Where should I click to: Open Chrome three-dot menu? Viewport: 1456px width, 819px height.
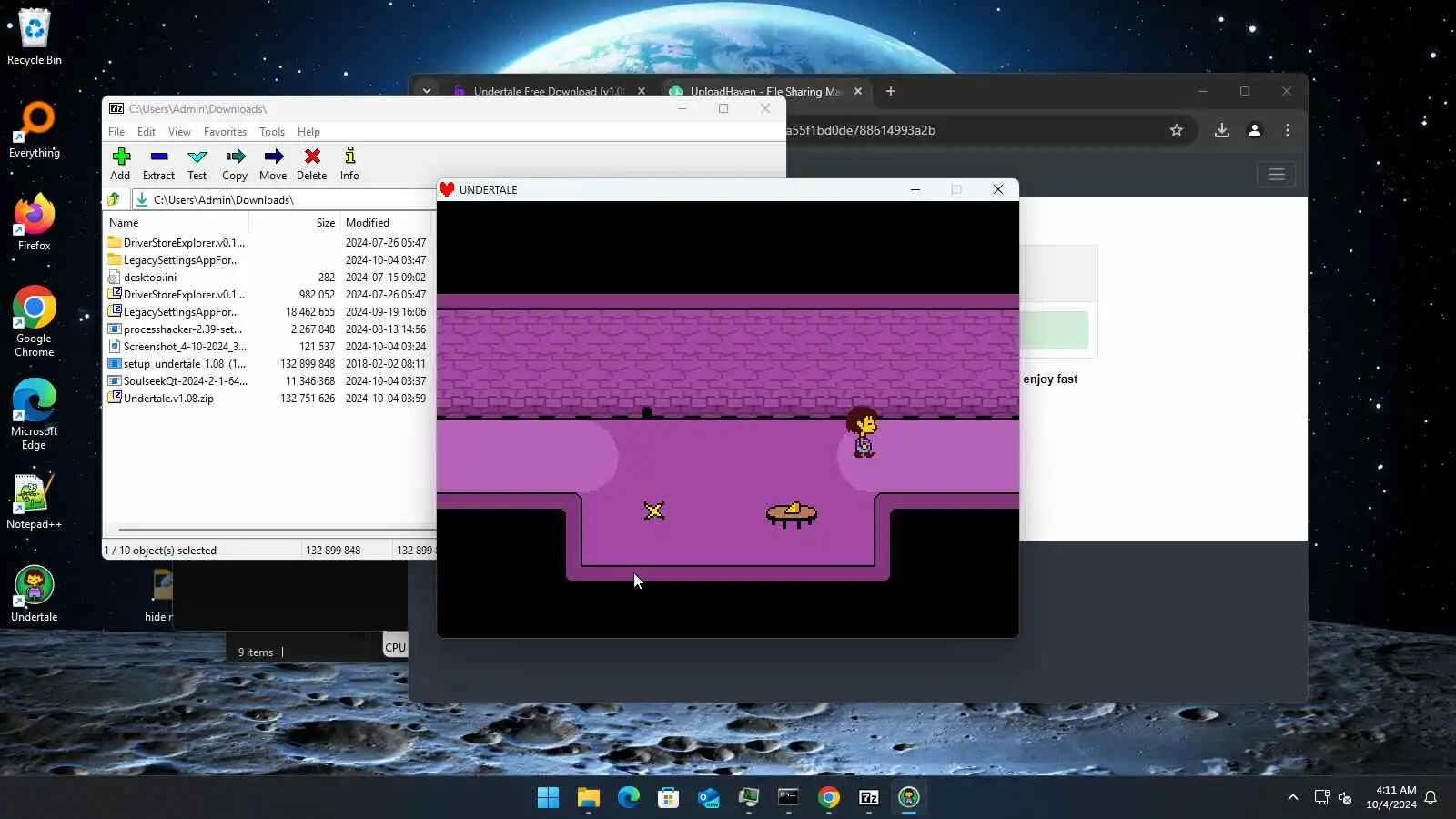1288,130
